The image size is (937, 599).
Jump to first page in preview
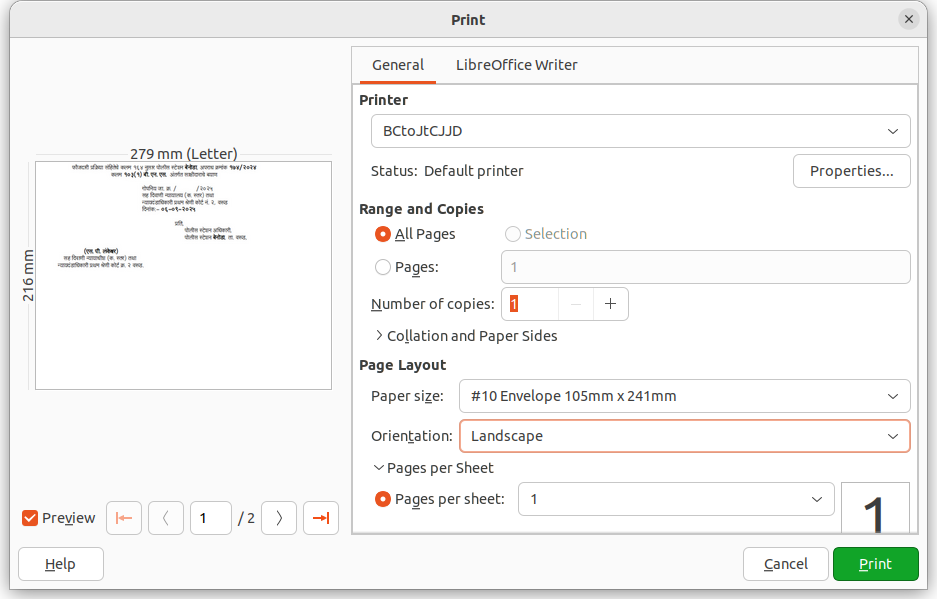(x=123, y=517)
